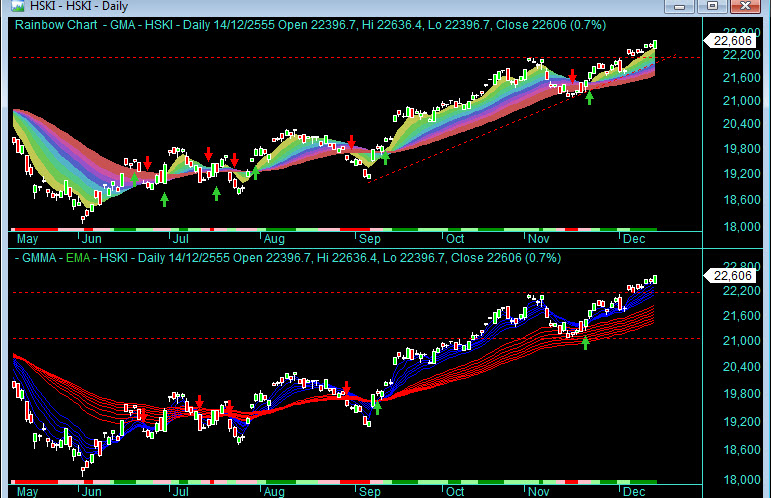Click 18,600 on the GMMA pane price axis
Screen dimensions: 771x498
741,450
